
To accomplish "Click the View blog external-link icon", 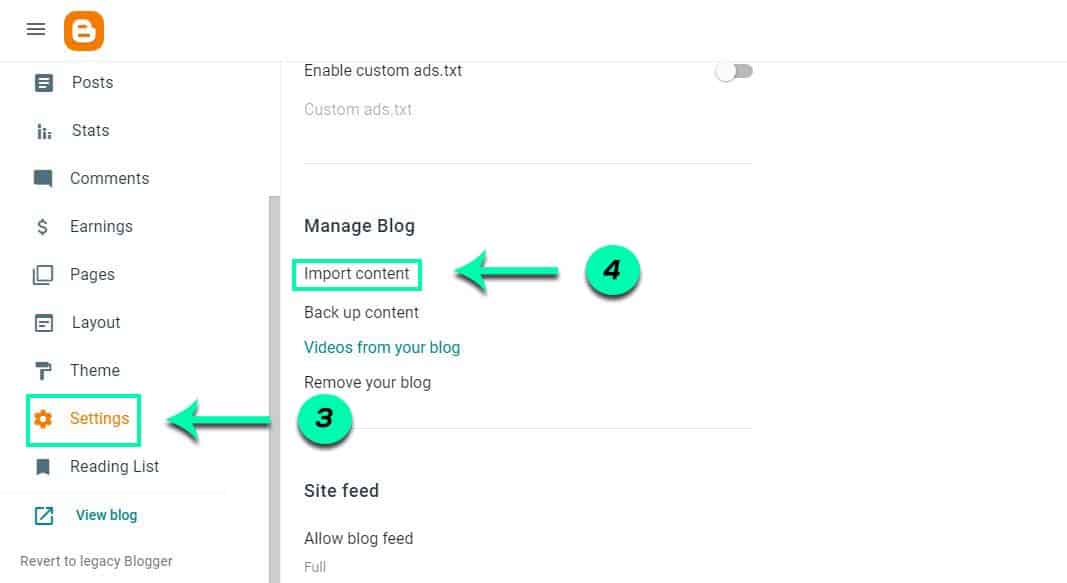I will (x=43, y=516).
